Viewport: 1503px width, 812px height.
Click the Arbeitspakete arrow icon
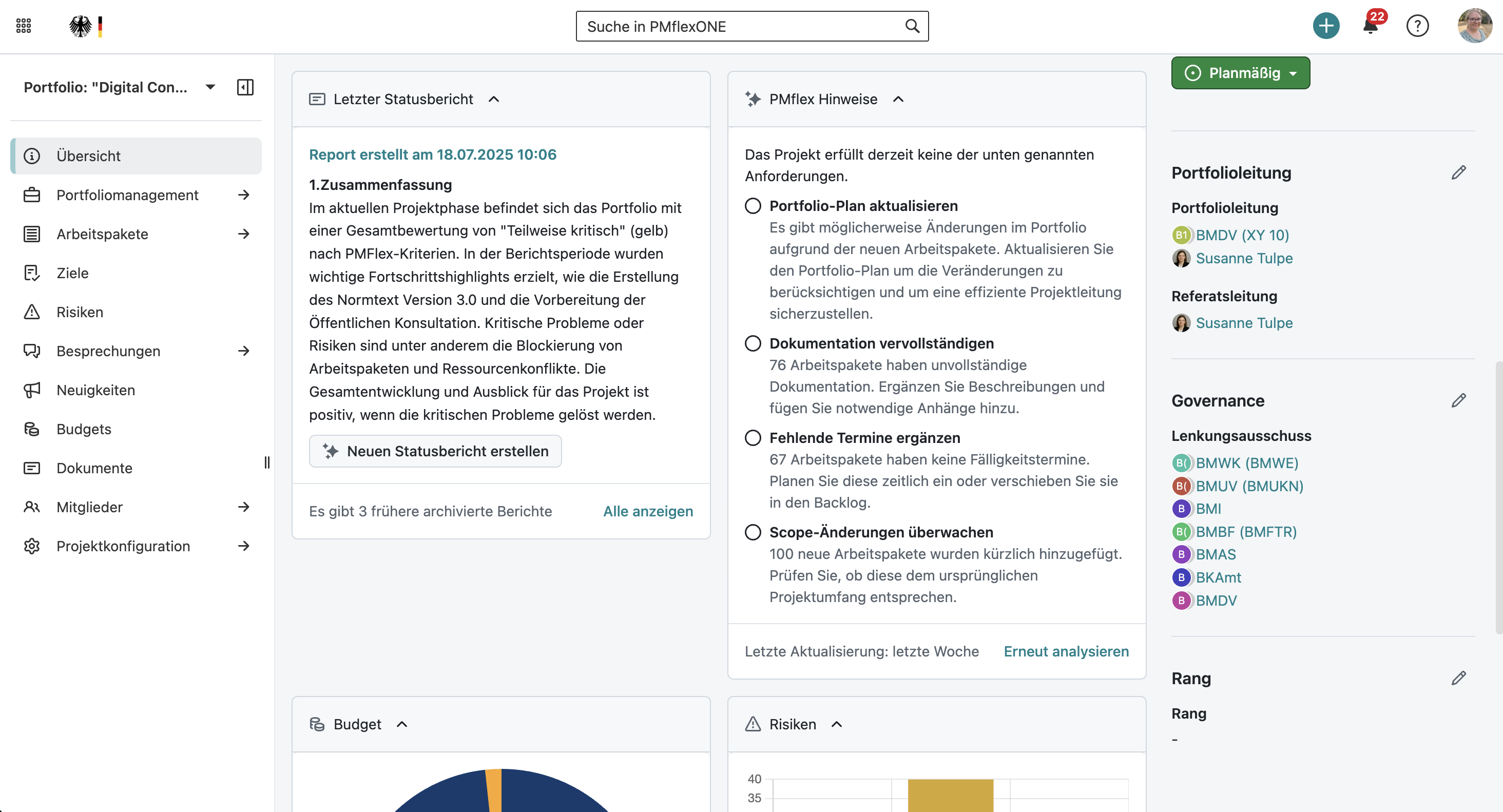coord(244,234)
